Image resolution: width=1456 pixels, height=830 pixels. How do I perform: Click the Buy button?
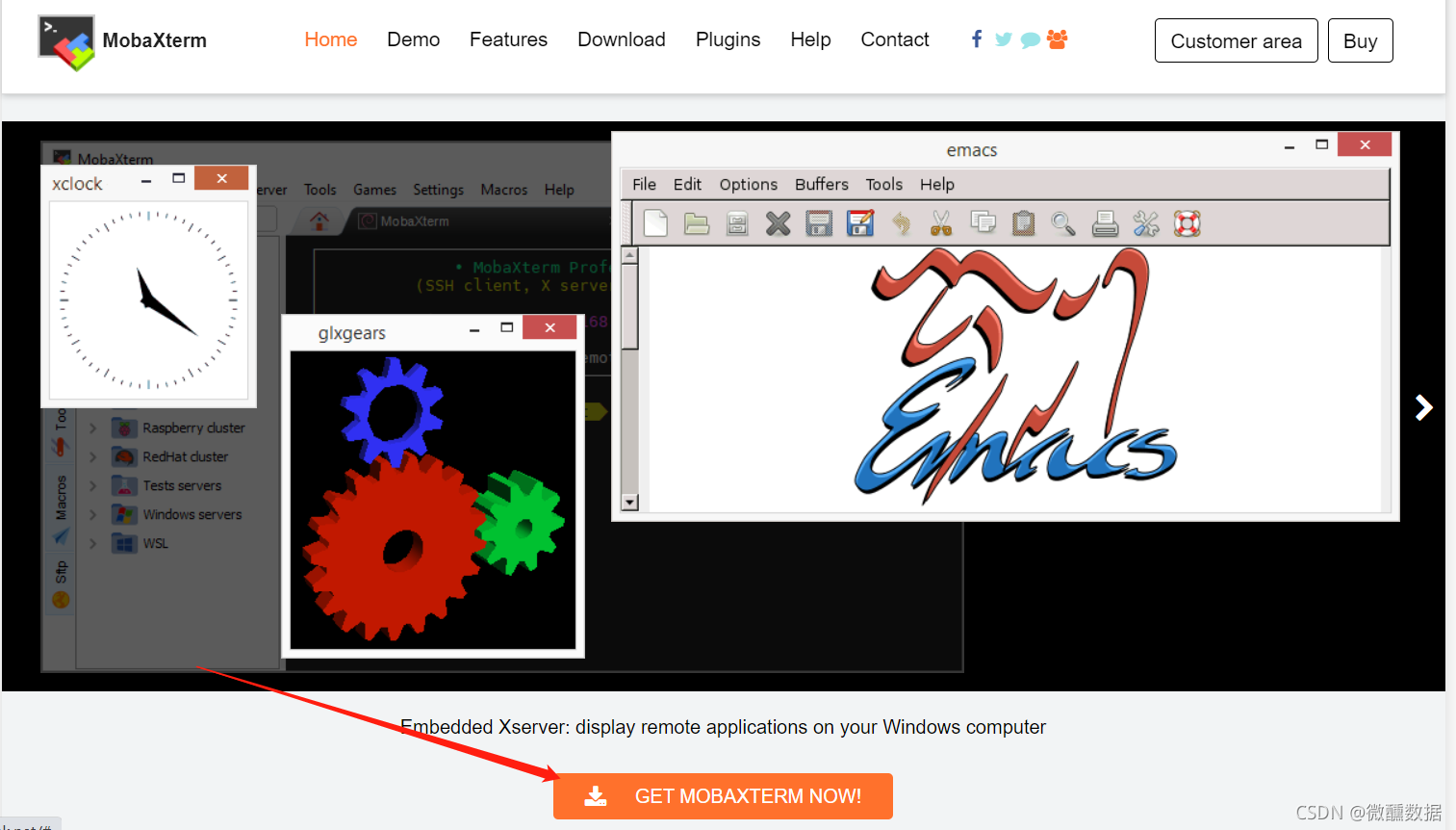coord(1361,40)
